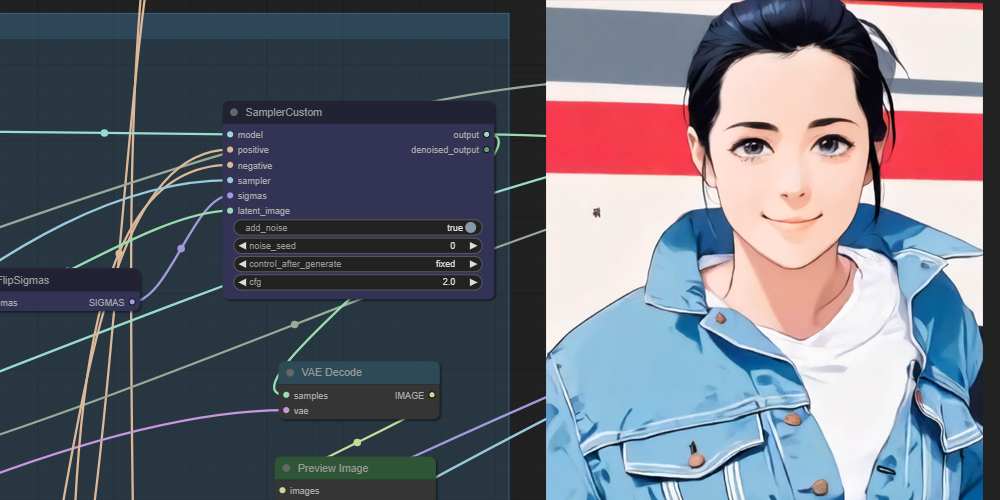1000x500 pixels.
Task: Select the Preview Image node title
Action: tap(333, 468)
